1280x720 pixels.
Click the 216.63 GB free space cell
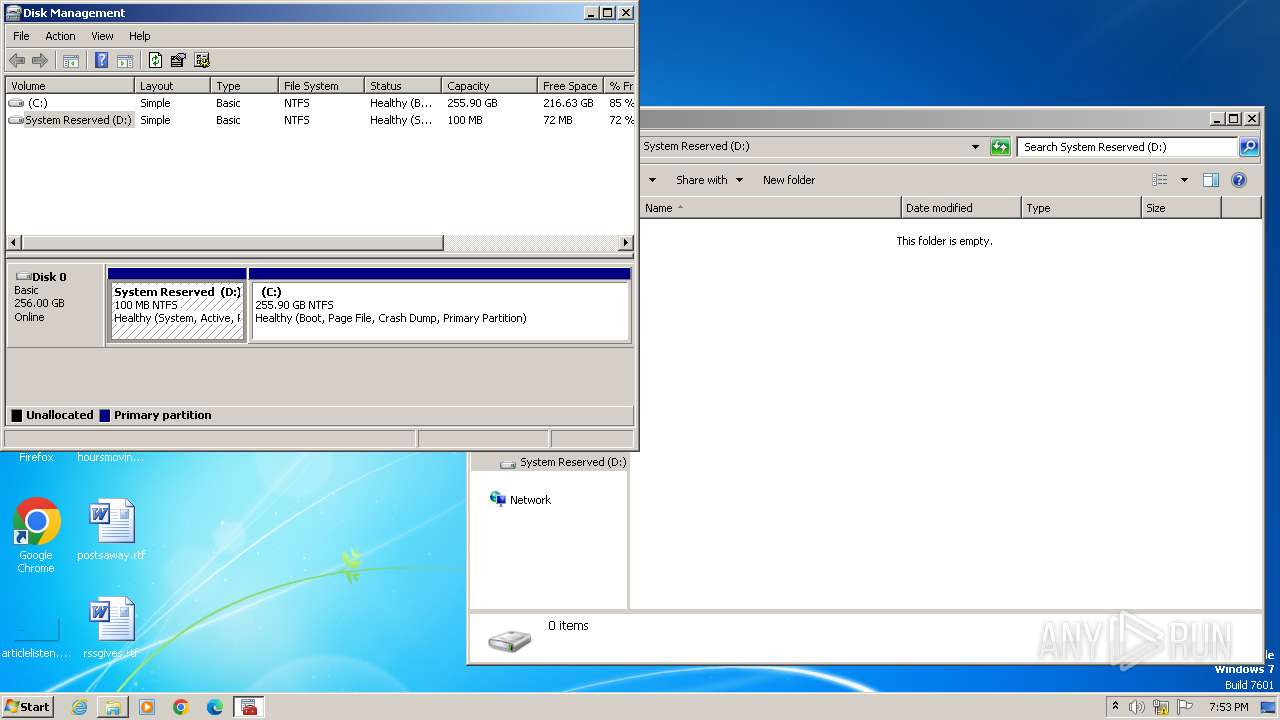(x=568, y=103)
